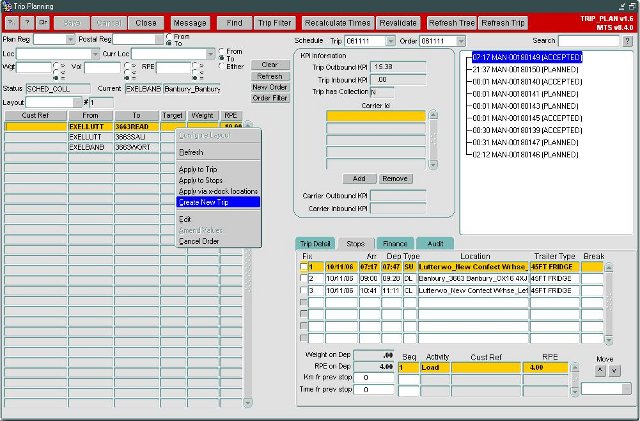The height and width of the screenshot is (421, 640).
Task: Click the Revalidate button
Action: click(398, 23)
